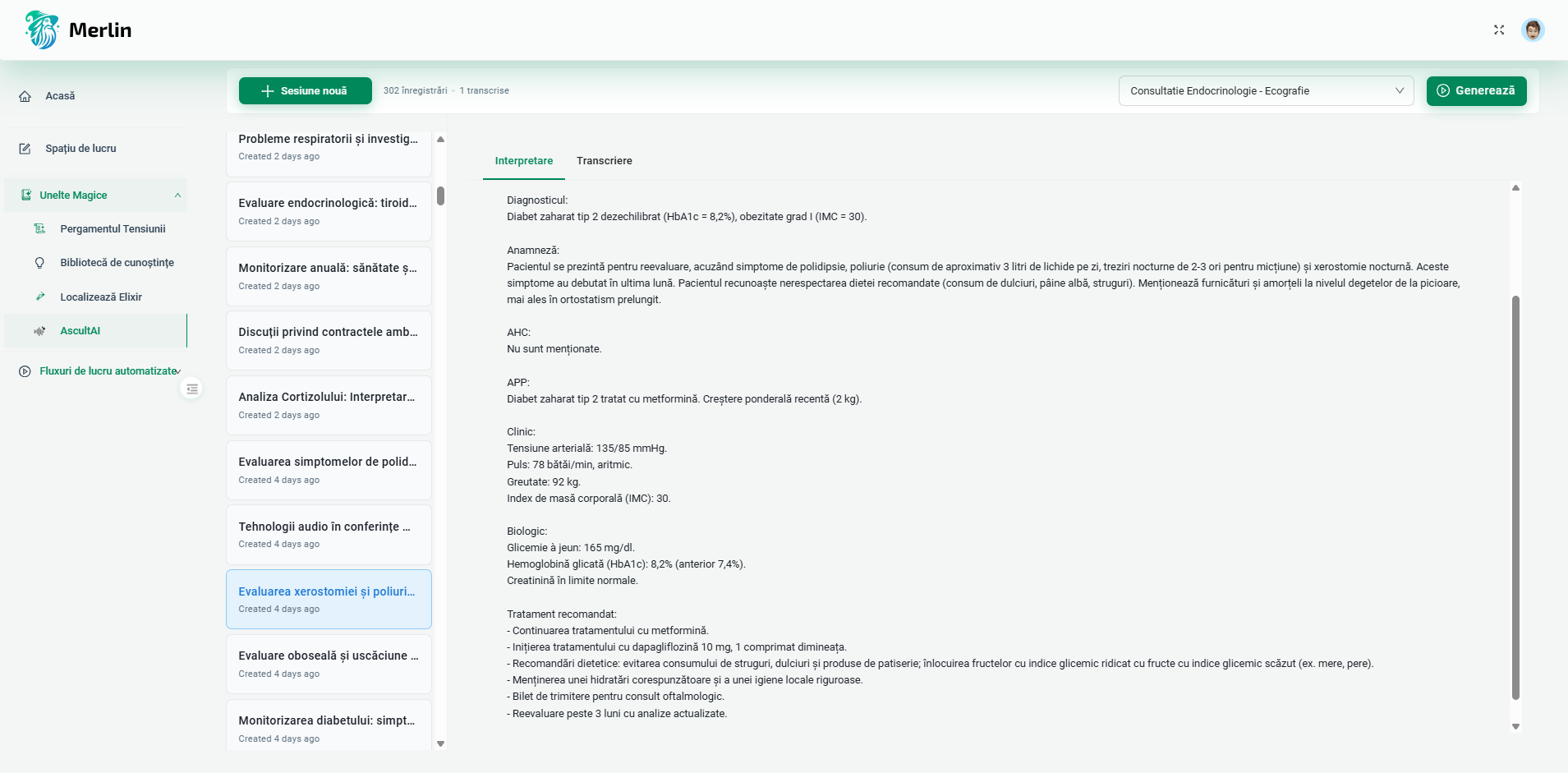
Task: Select the Interpretare tab
Action: [x=523, y=161]
